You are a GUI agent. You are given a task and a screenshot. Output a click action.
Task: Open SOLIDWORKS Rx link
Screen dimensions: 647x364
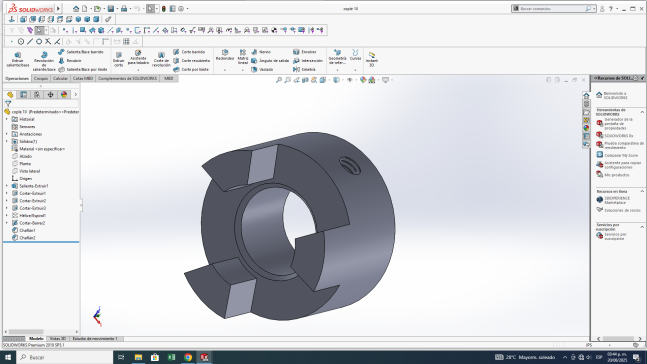click(615, 135)
